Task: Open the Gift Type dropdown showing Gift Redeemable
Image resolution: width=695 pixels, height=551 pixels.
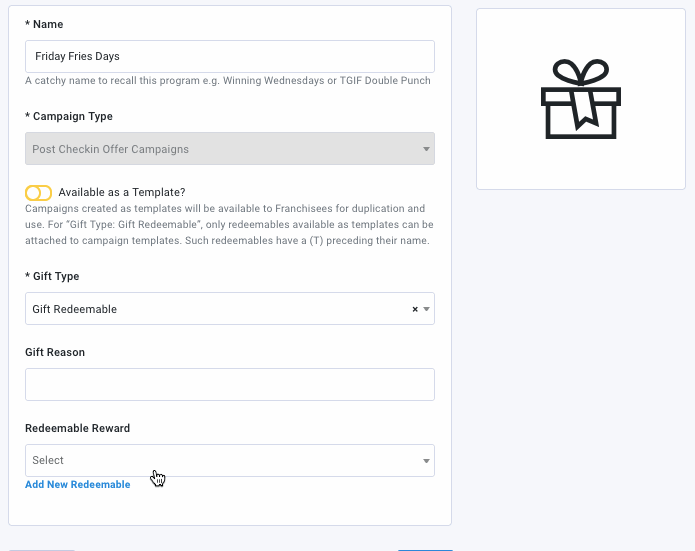Action: click(230, 309)
